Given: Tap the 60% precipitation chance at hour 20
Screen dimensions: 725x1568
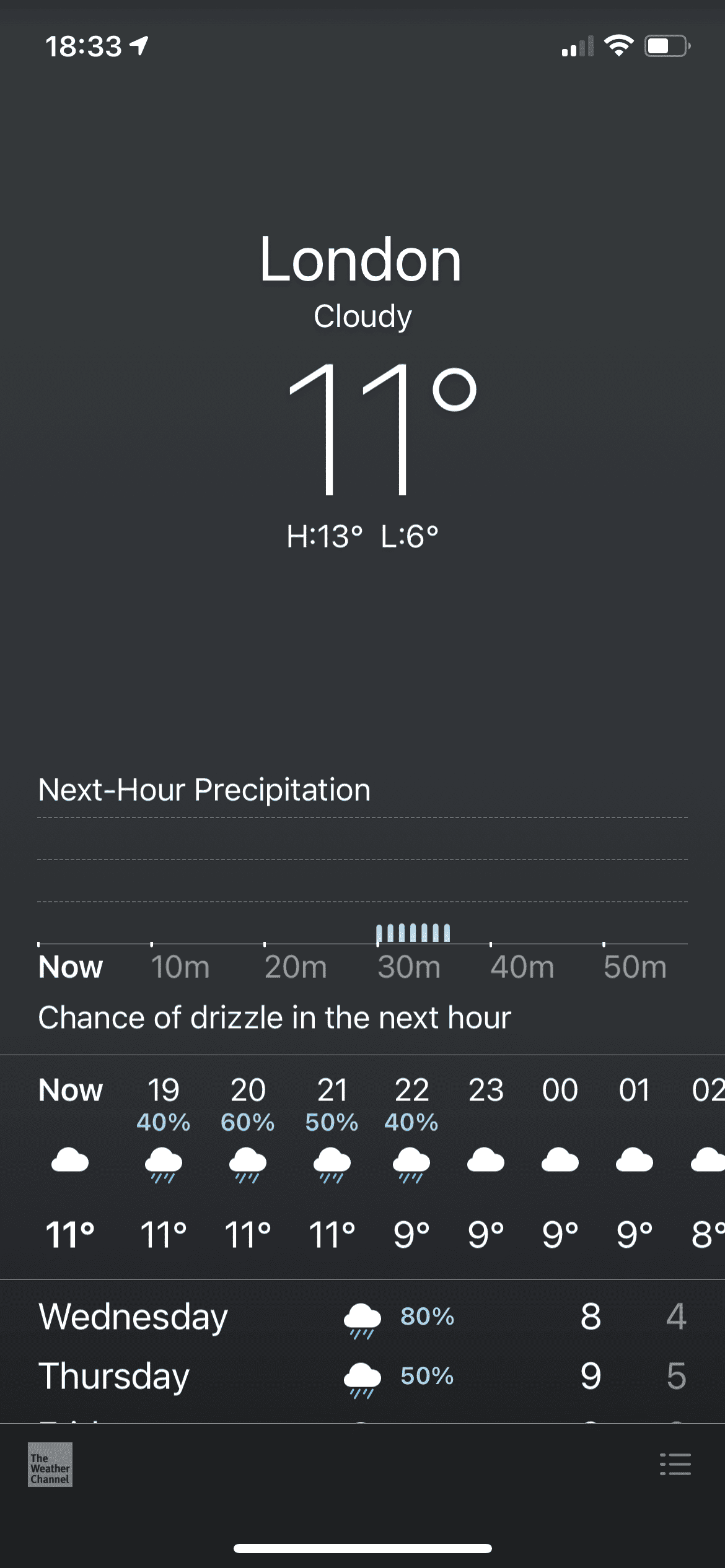Looking at the screenshot, I should (x=248, y=1123).
